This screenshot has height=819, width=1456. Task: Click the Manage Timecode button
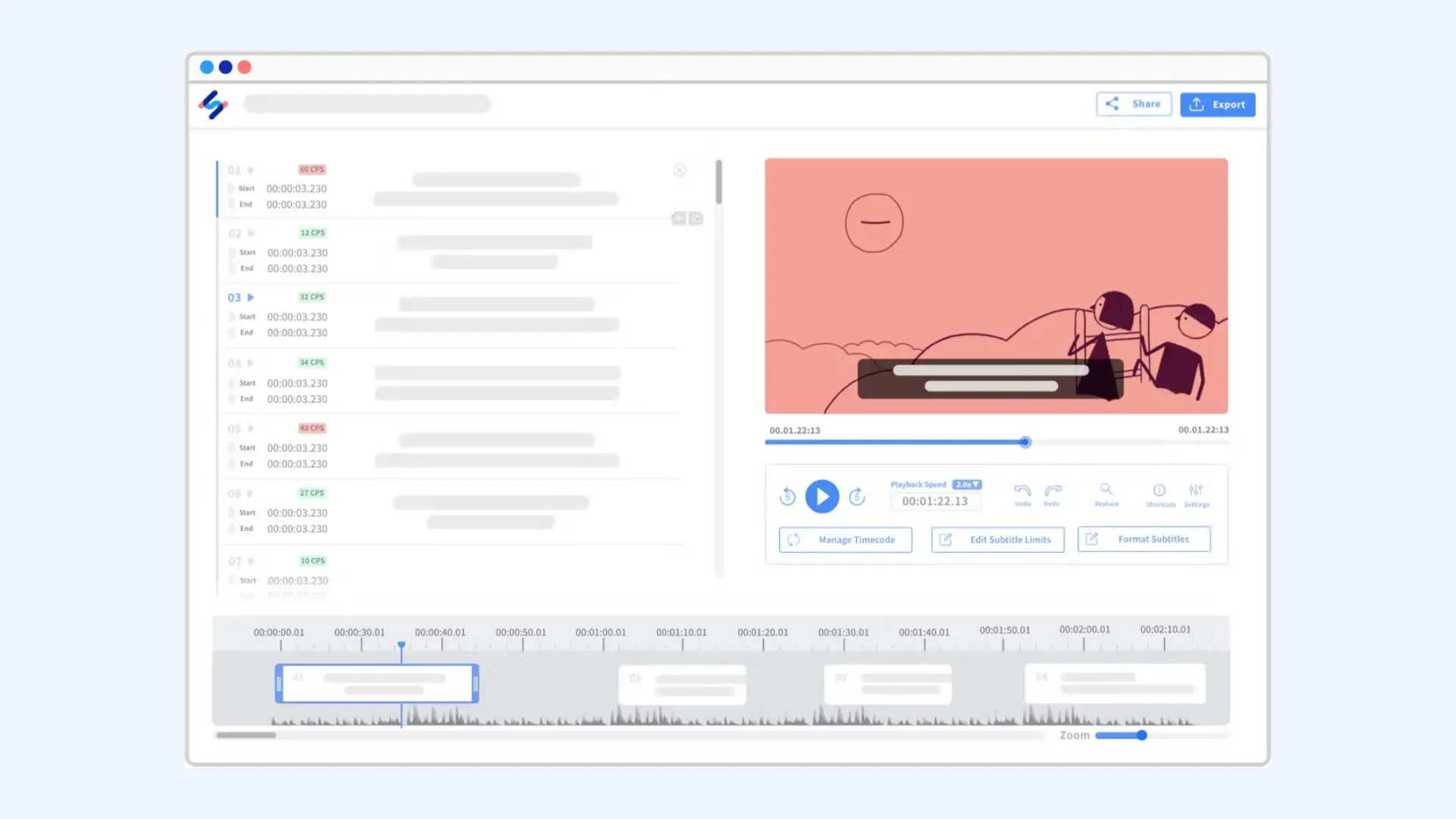click(846, 540)
